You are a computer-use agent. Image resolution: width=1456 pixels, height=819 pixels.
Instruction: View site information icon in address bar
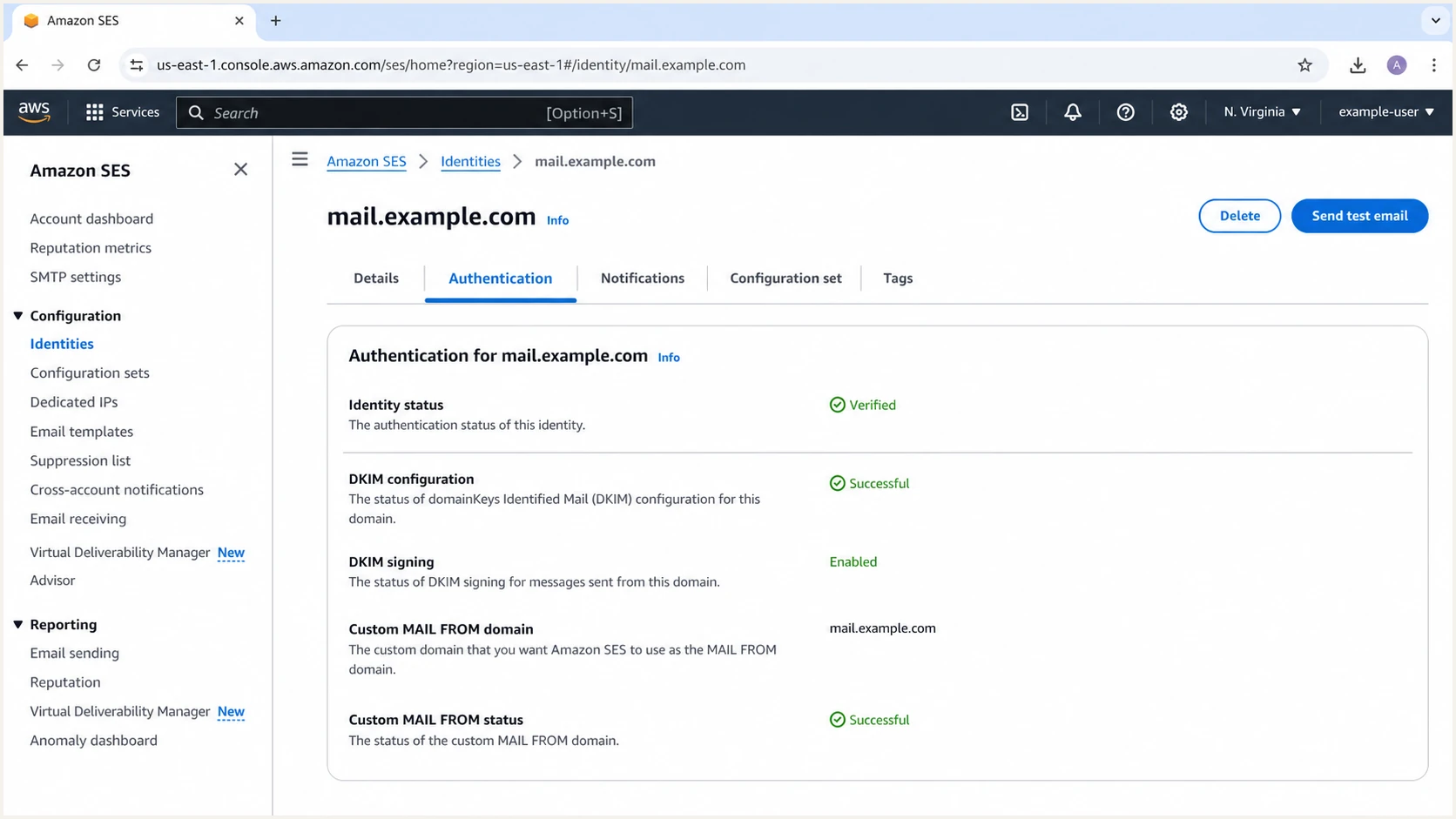coord(136,65)
